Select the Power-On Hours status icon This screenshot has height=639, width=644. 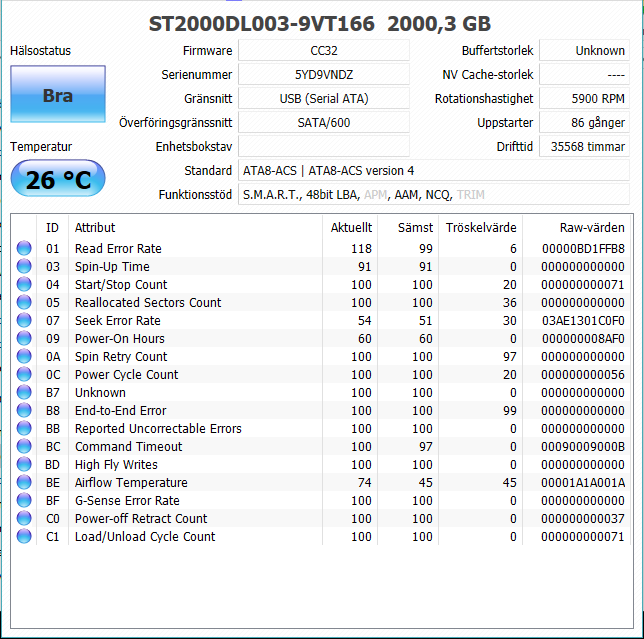24,338
